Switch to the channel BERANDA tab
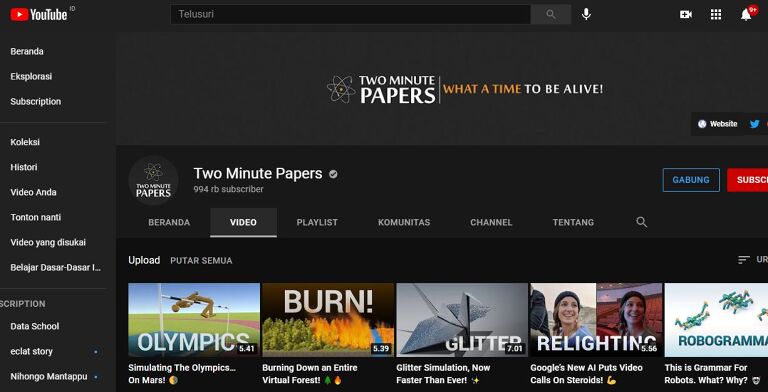Image resolution: width=768 pixels, height=392 pixels. pyautogui.click(x=169, y=222)
